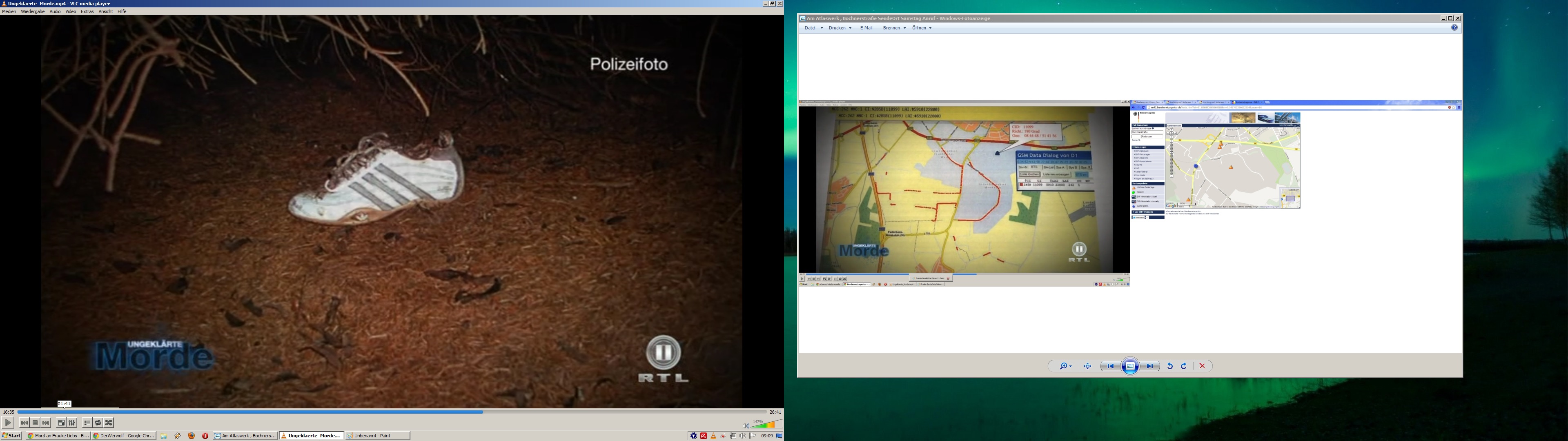This screenshot has height=441, width=1568.
Task: Open the Video menu in VLC
Action: click(x=71, y=11)
